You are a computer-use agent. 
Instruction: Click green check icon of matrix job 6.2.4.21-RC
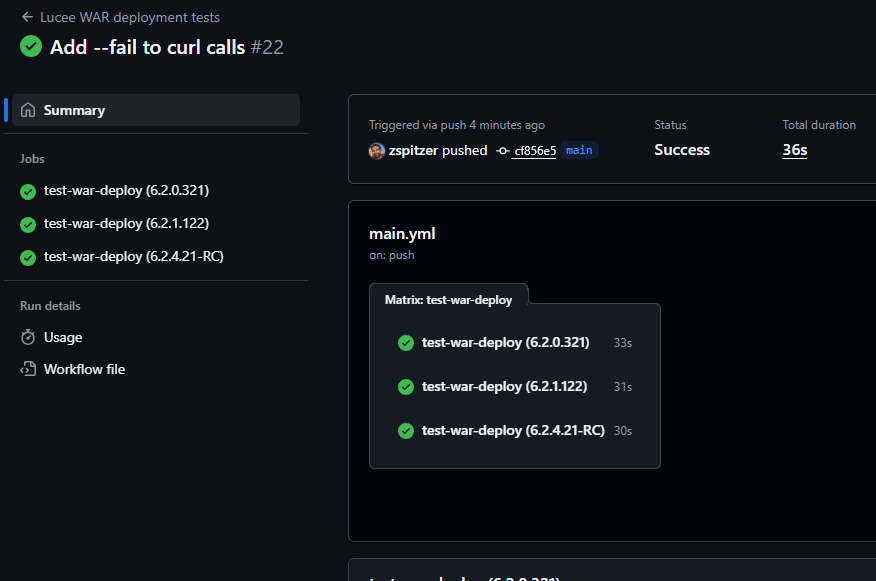coord(406,431)
